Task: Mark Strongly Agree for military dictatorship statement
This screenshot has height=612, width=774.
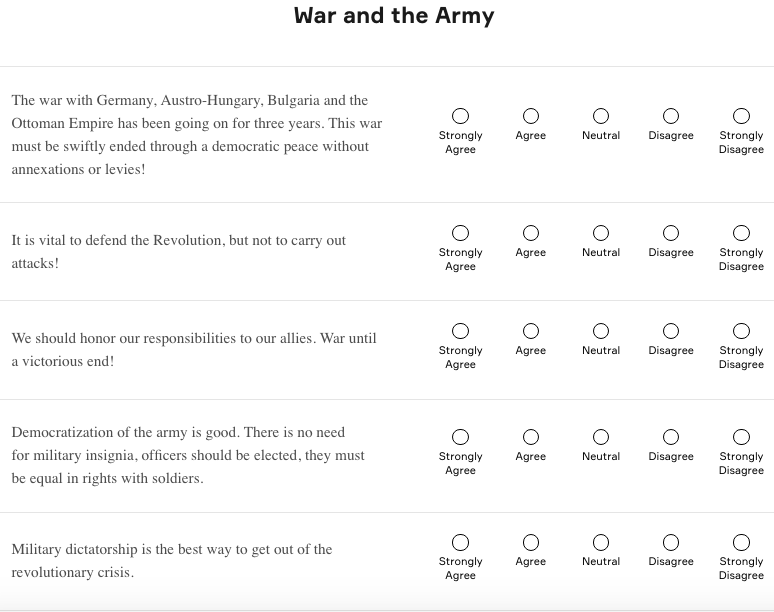Action: tap(460, 542)
